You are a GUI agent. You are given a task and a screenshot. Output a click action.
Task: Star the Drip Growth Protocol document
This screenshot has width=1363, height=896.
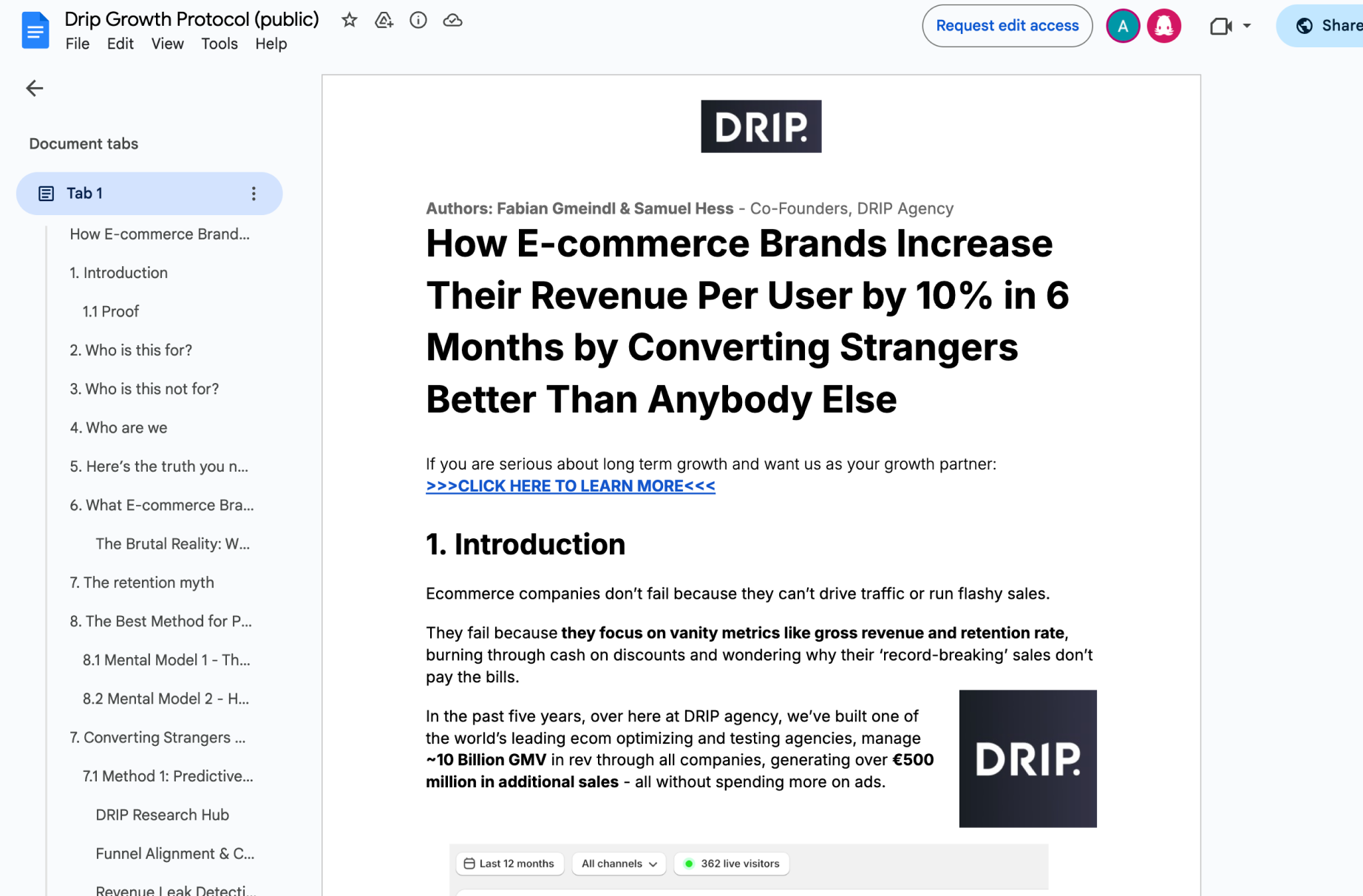tap(350, 20)
